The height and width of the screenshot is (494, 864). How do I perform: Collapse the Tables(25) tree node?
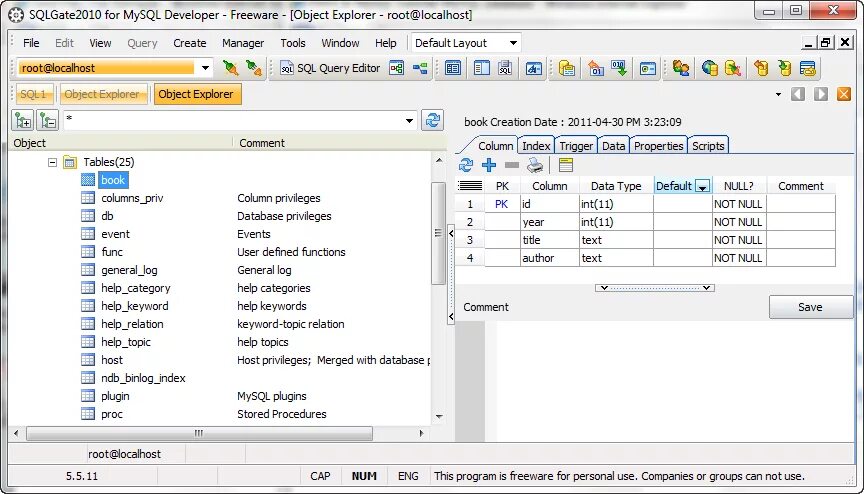coord(52,162)
